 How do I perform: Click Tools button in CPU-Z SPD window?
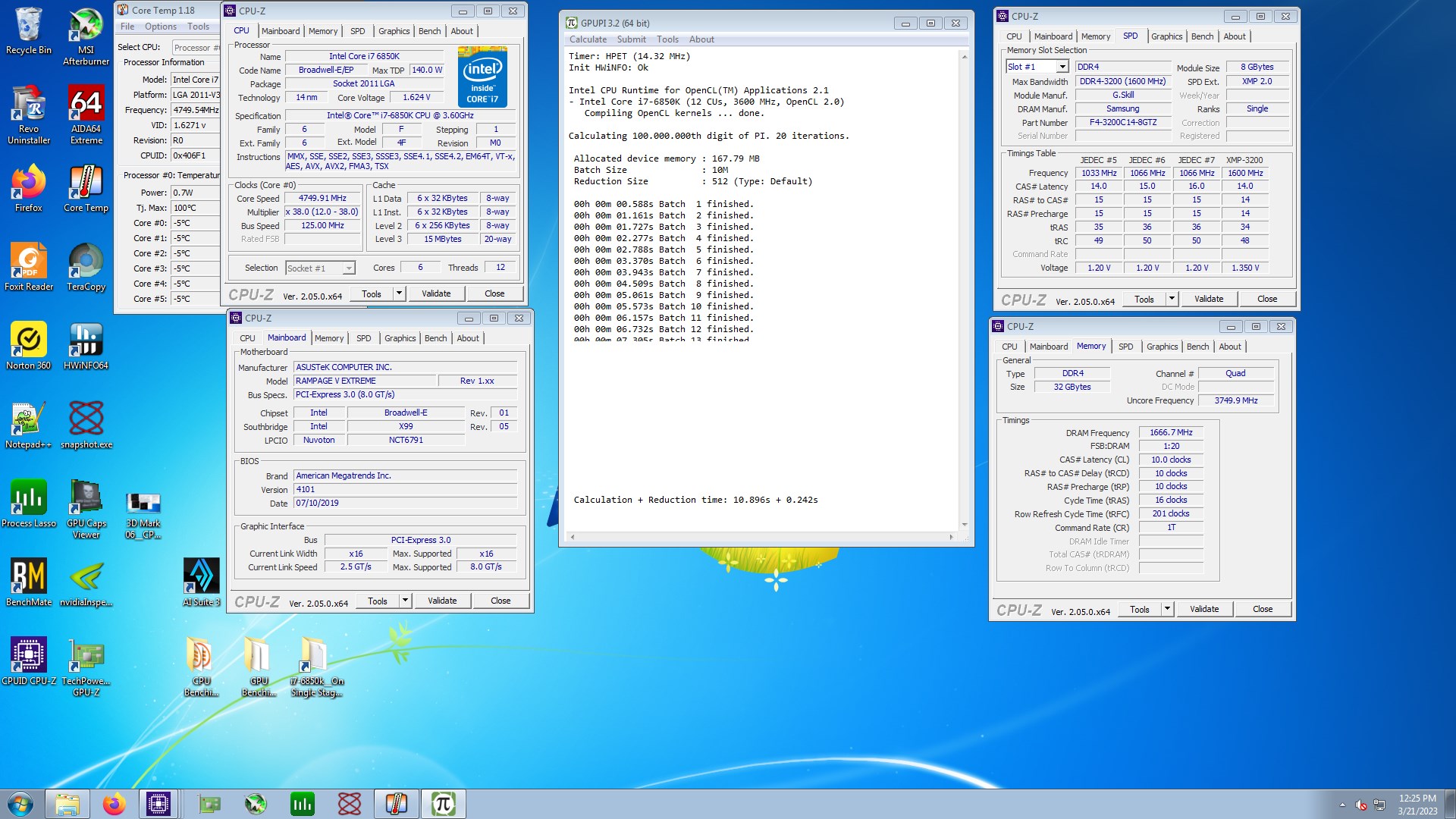click(1144, 299)
